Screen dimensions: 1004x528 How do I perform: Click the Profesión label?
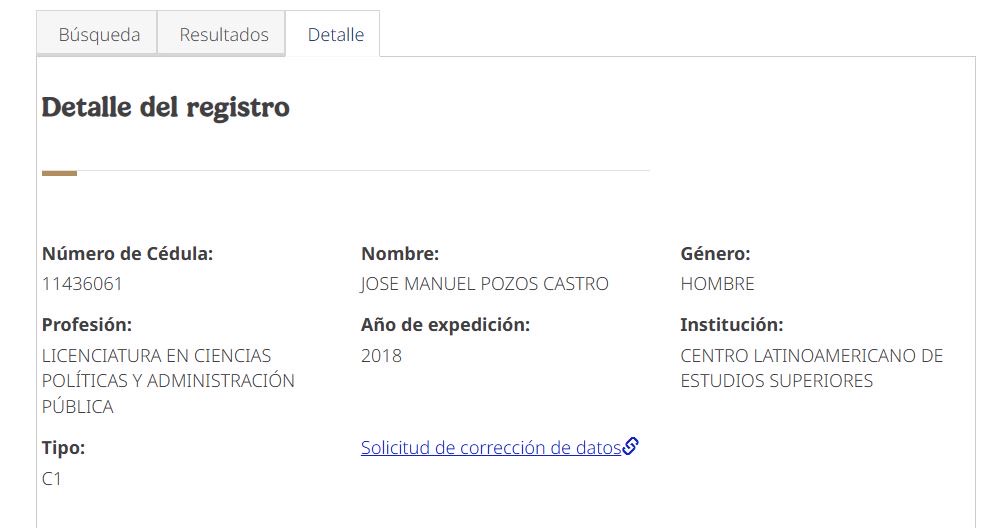pyautogui.click(x=87, y=325)
